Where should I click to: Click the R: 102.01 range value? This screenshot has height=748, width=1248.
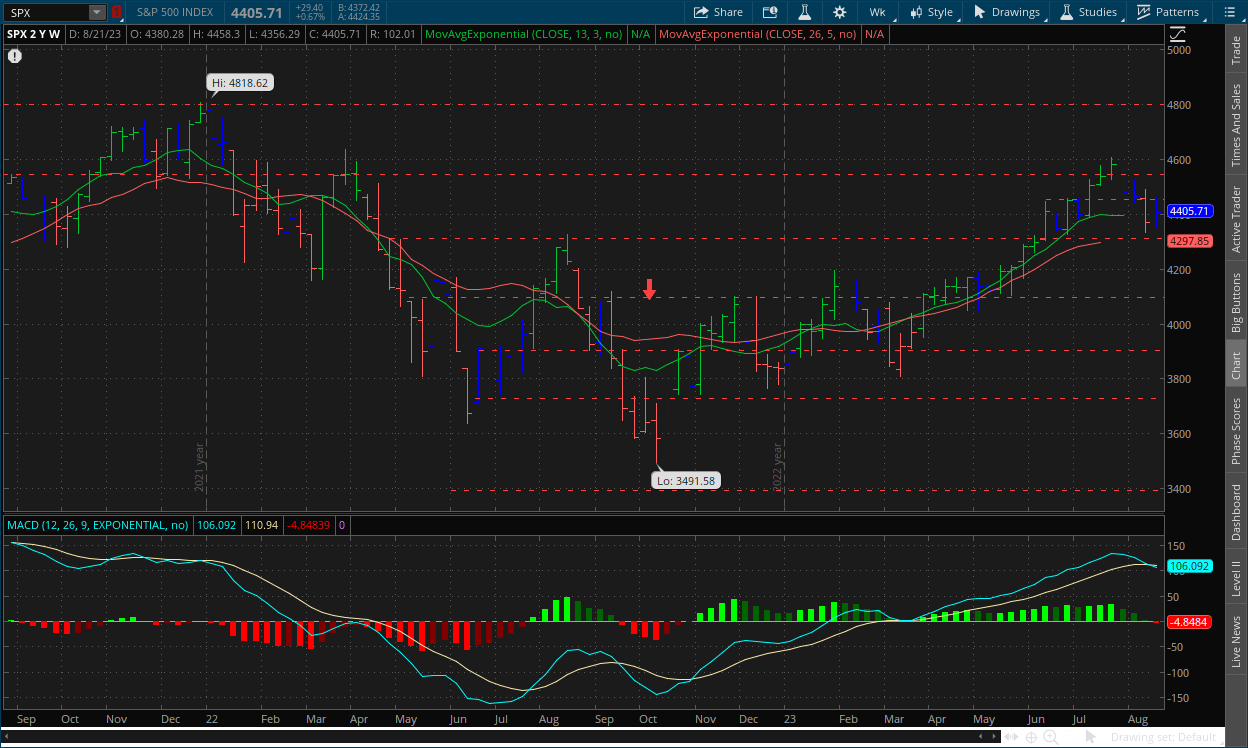click(392, 34)
